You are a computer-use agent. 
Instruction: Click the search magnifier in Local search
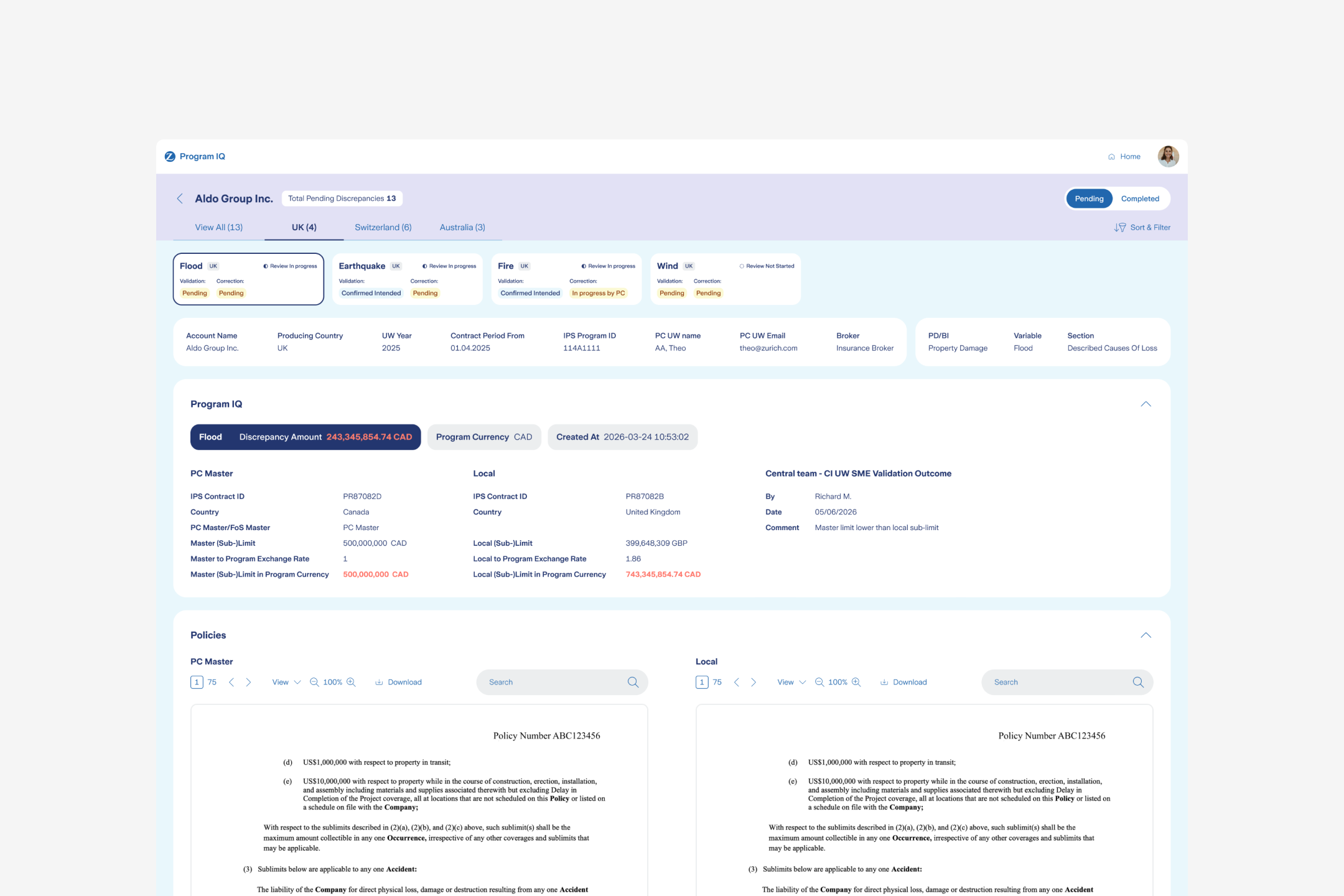[1138, 682]
